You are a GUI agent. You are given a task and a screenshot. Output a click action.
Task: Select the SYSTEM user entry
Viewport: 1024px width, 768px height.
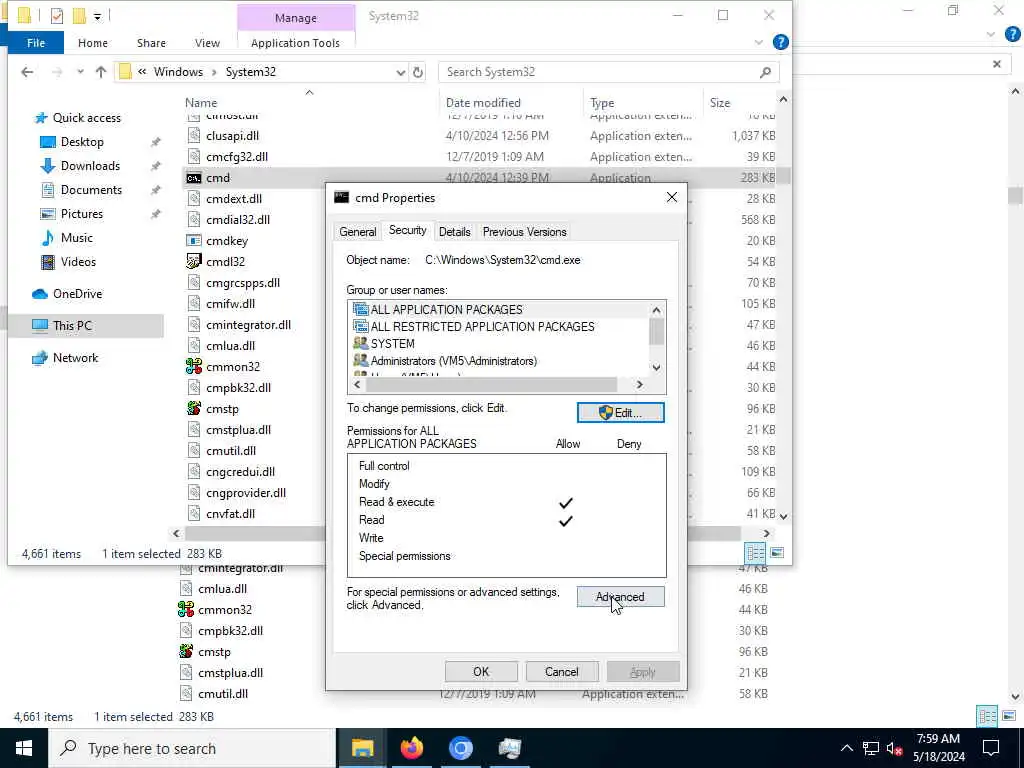(392, 344)
